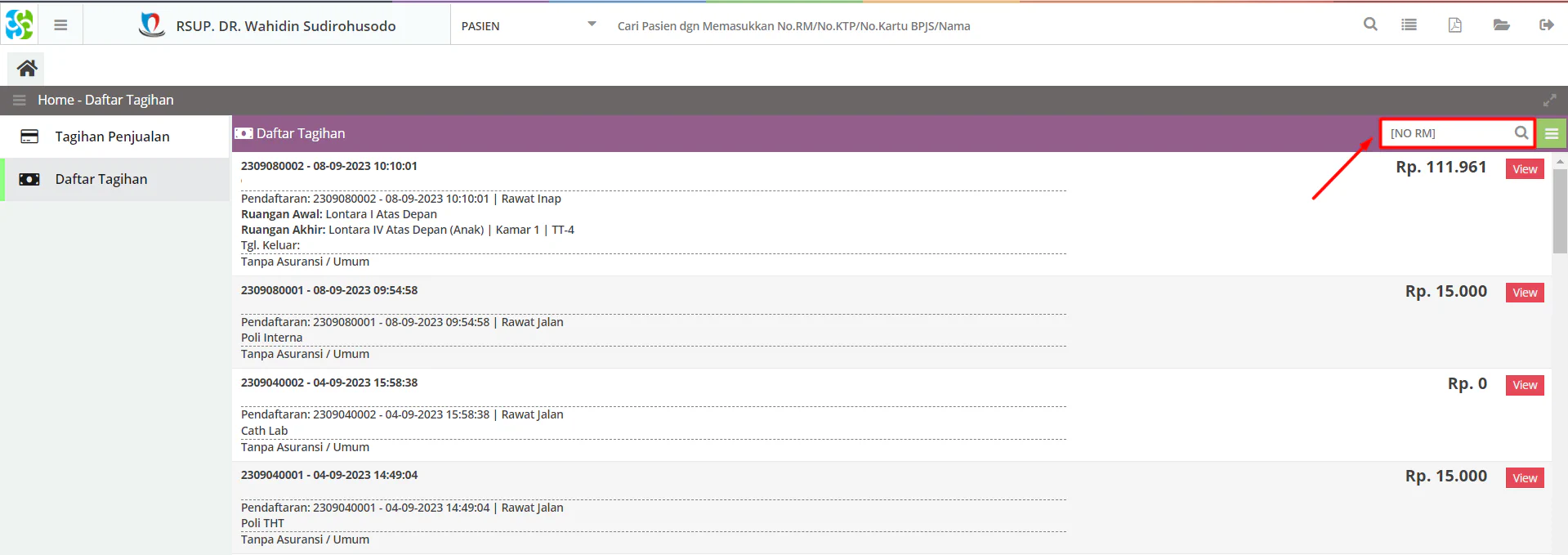Click the top bar magnifier search icon
1568x555 pixels.
(x=1370, y=25)
